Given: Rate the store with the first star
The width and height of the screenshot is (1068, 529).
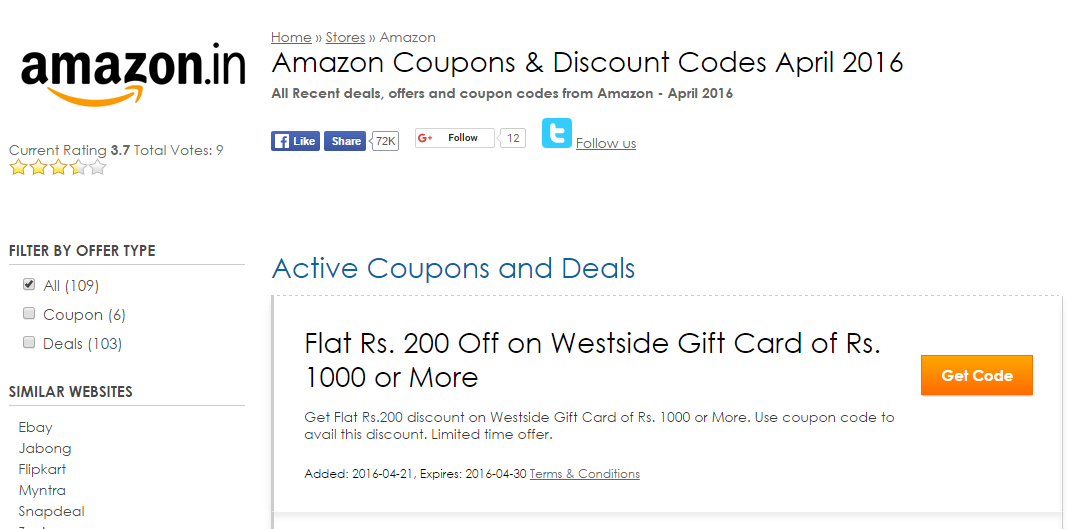Looking at the screenshot, I should pyautogui.click(x=18, y=167).
